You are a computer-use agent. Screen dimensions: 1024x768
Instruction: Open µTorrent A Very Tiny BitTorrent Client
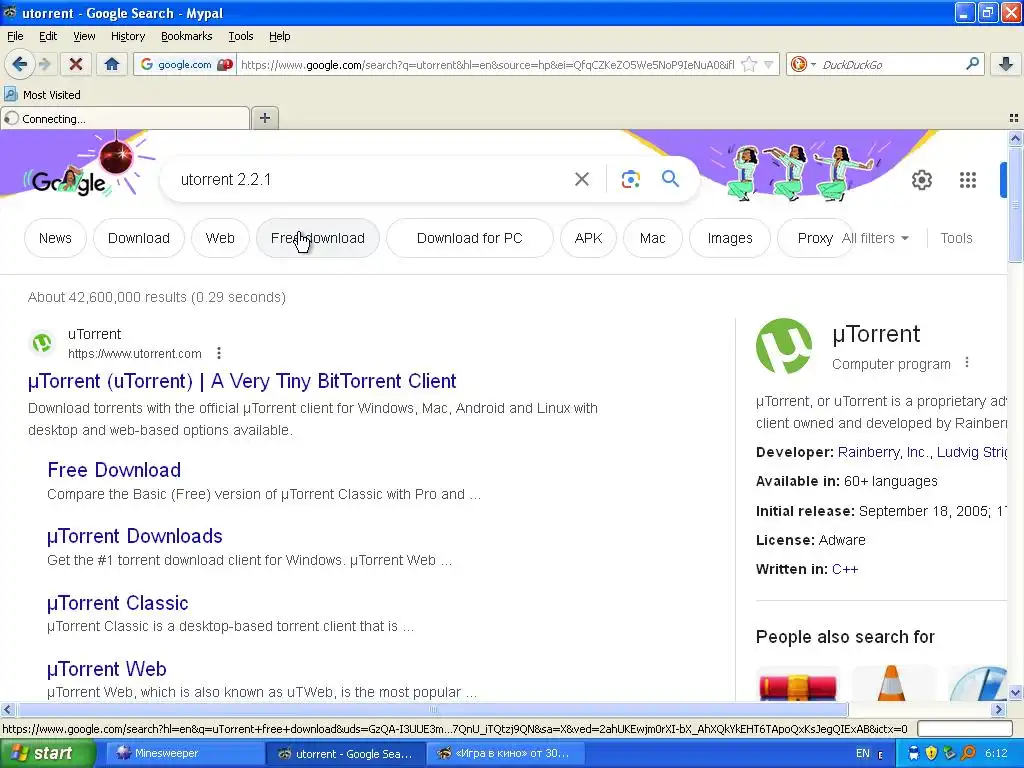(242, 381)
